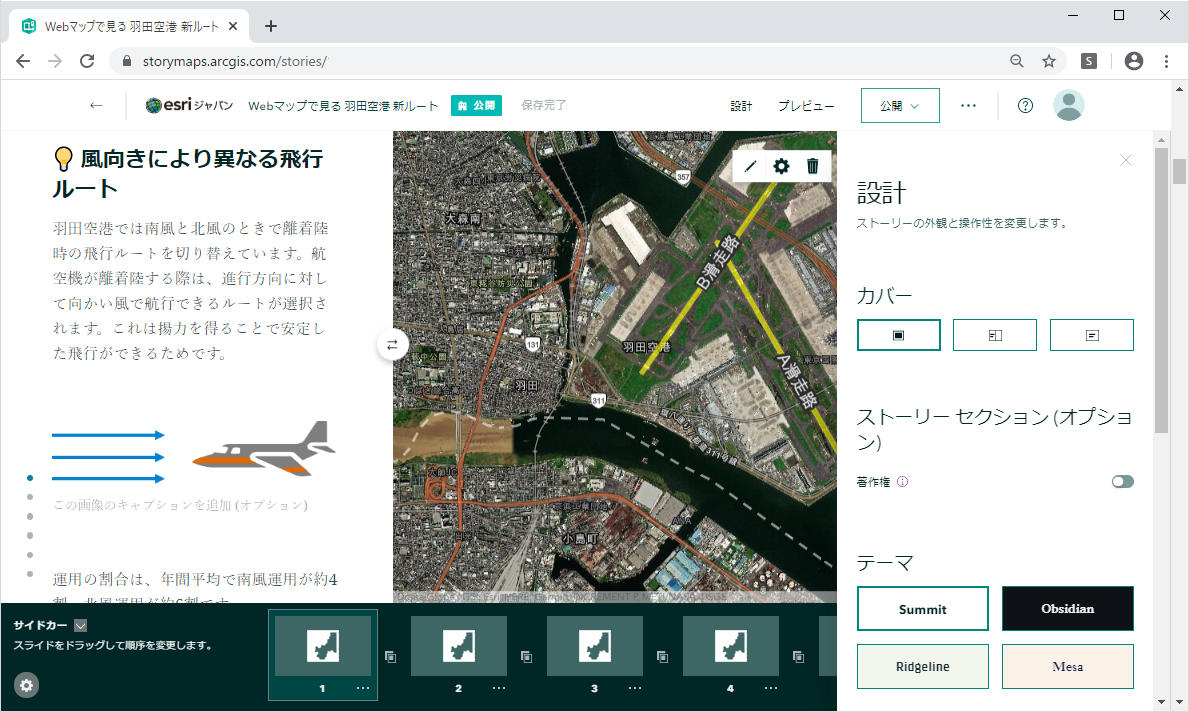This screenshot has width=1189, height=712.
Task: Open the sidecar settings gear at bottom left
Action: pyautogui.click(x=26, y=686)
